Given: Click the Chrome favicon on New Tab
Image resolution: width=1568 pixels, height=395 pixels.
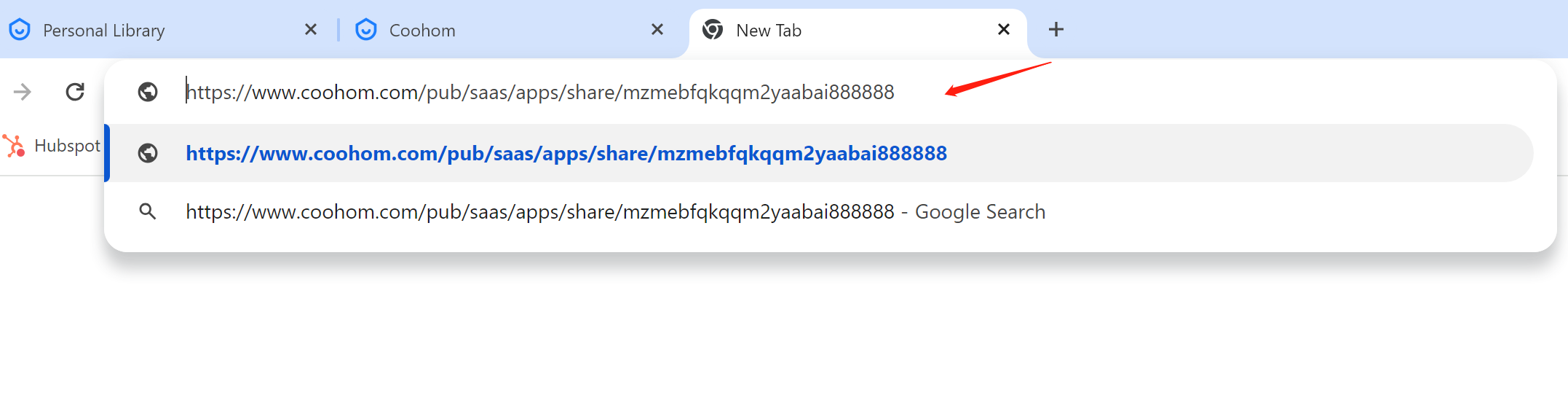Looking at the screenshot, I should [713, 30].
